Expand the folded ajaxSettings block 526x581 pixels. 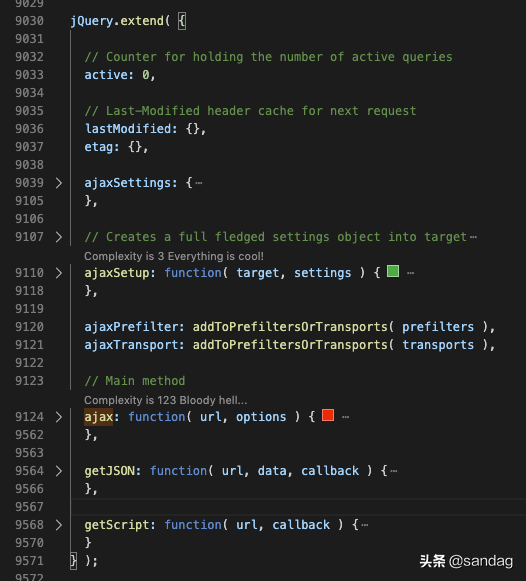pos(59,183)
